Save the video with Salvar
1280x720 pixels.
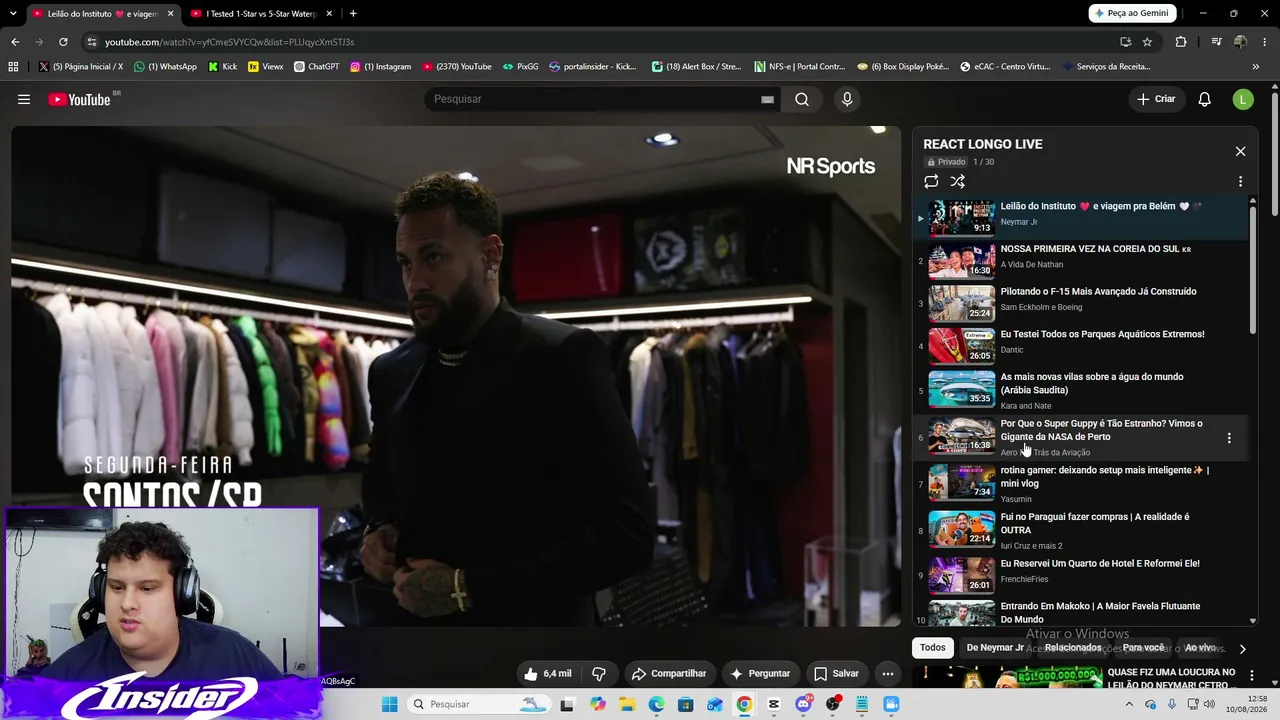pyautogui.click(x=836, y=673)
